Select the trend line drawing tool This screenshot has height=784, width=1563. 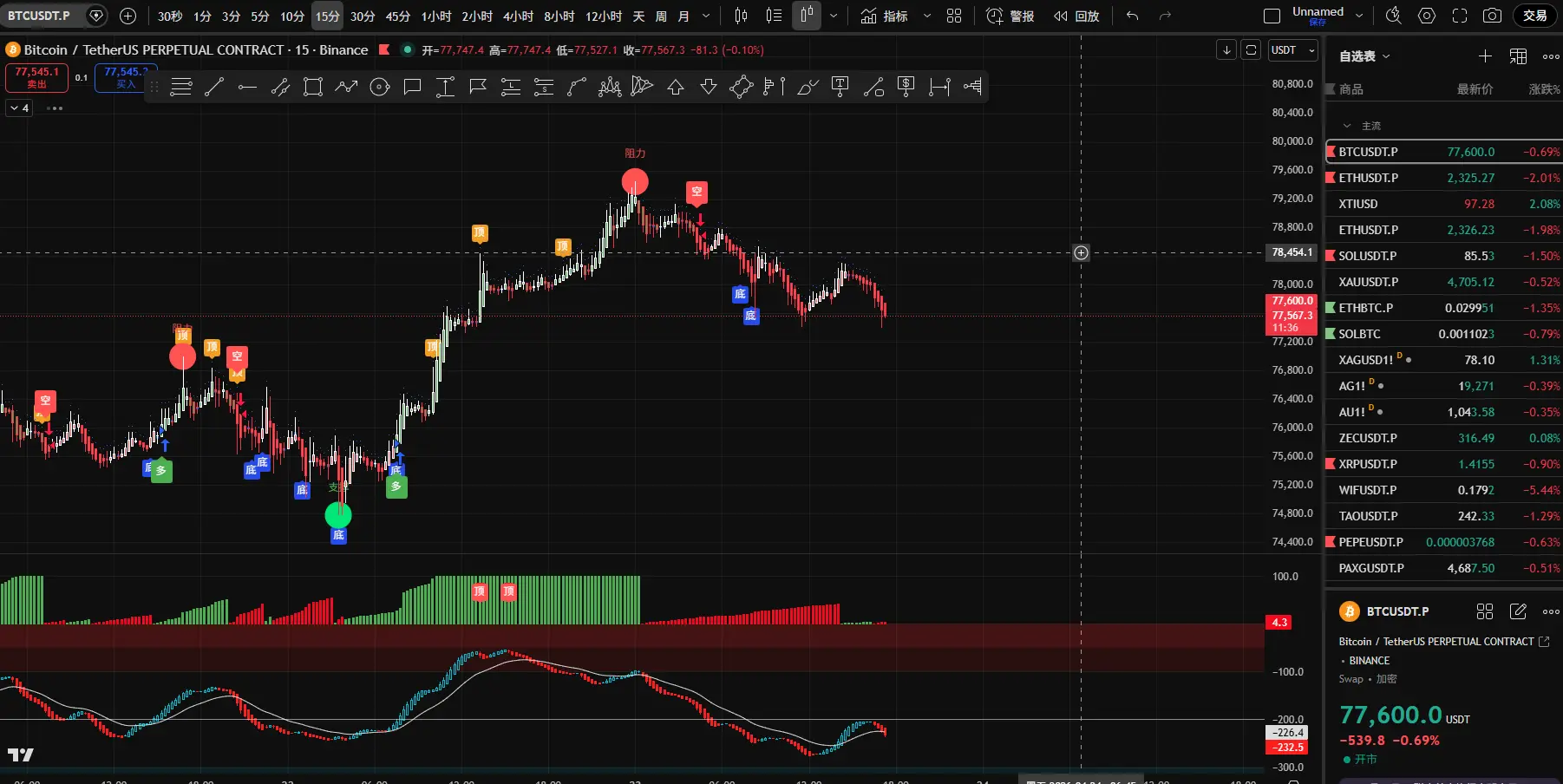214,87
